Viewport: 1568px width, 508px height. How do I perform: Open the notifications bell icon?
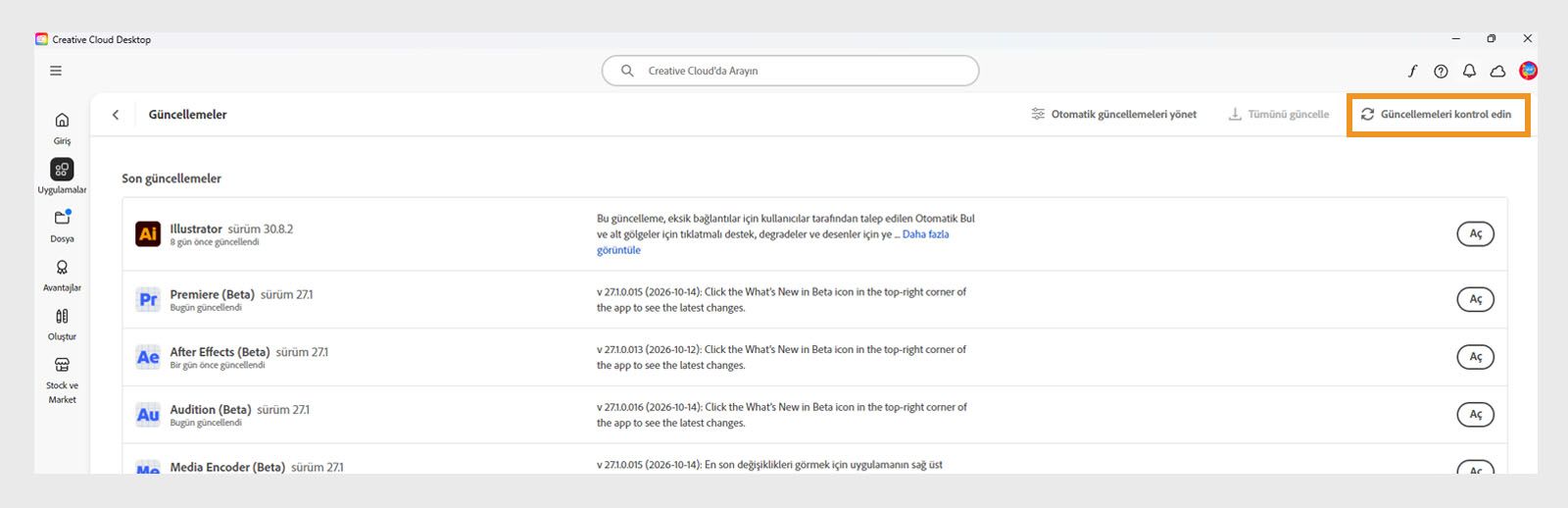pos(1469,71)
